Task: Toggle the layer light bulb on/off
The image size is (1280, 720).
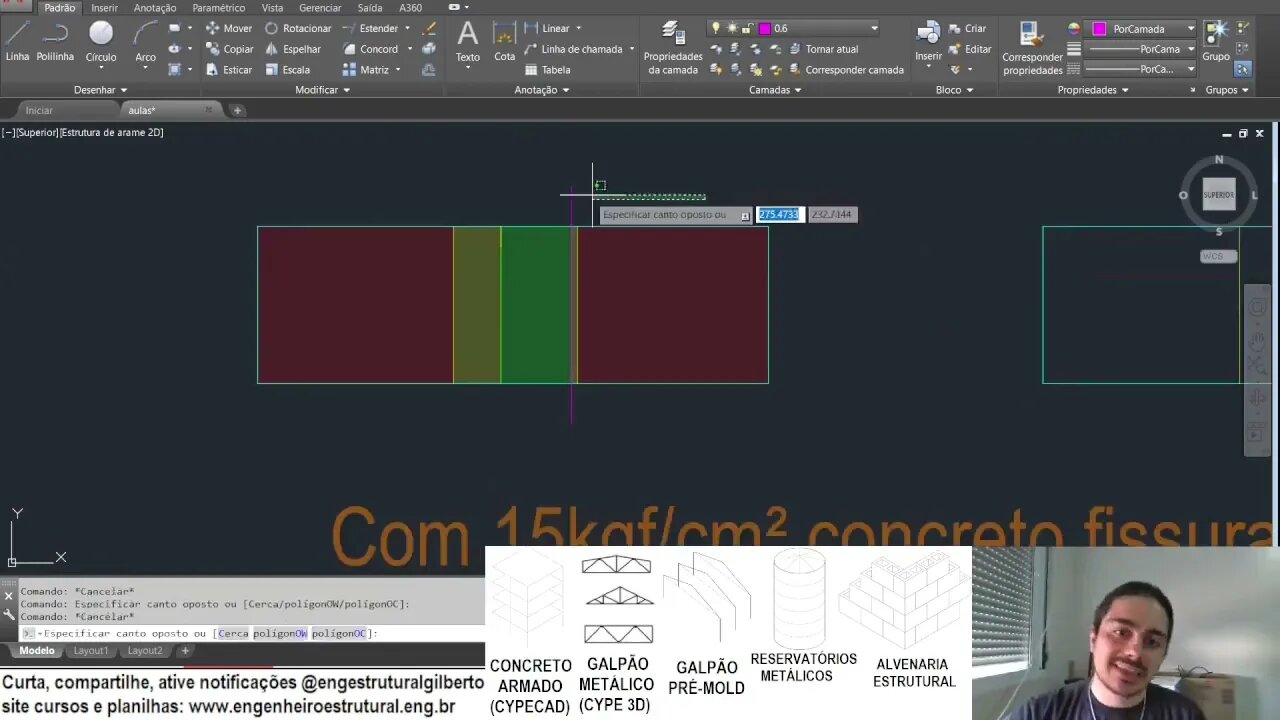Action: click(x=716, y=29)
